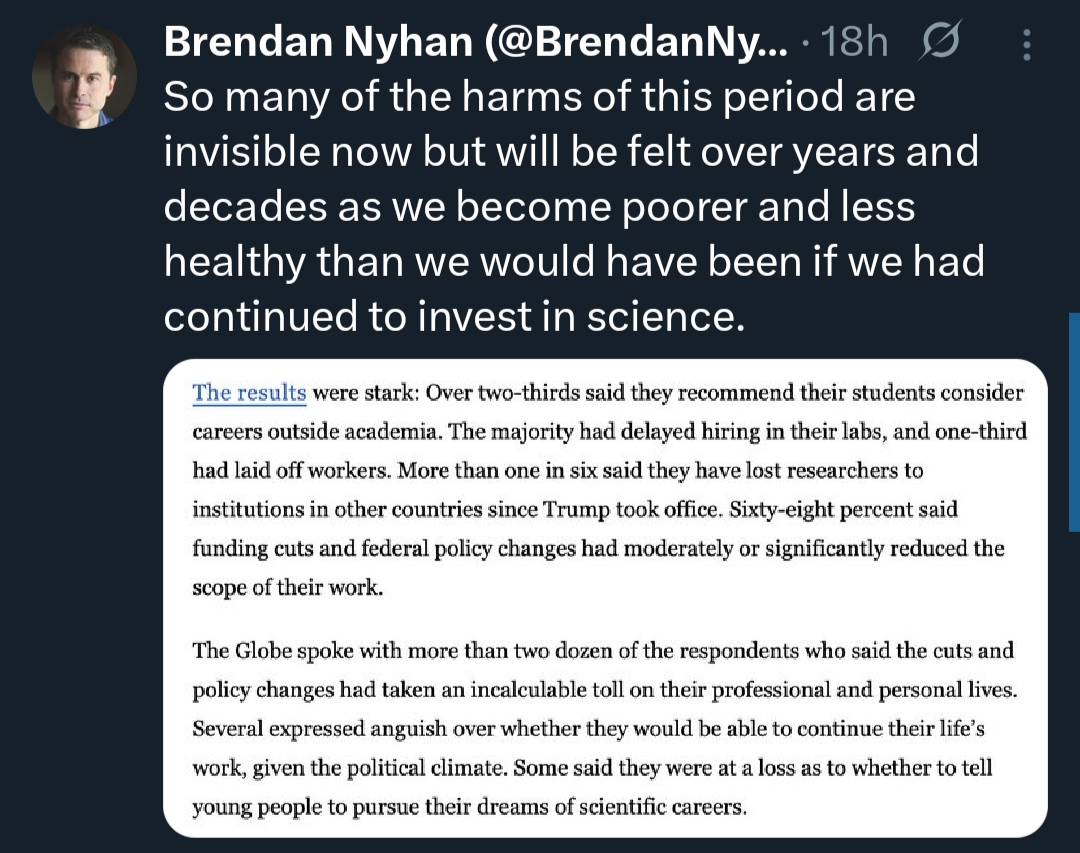Viewport: 1080px width, 853px height.
Task: Open Brendan Nyhan's profile picture
Action: tap(84, 77)
